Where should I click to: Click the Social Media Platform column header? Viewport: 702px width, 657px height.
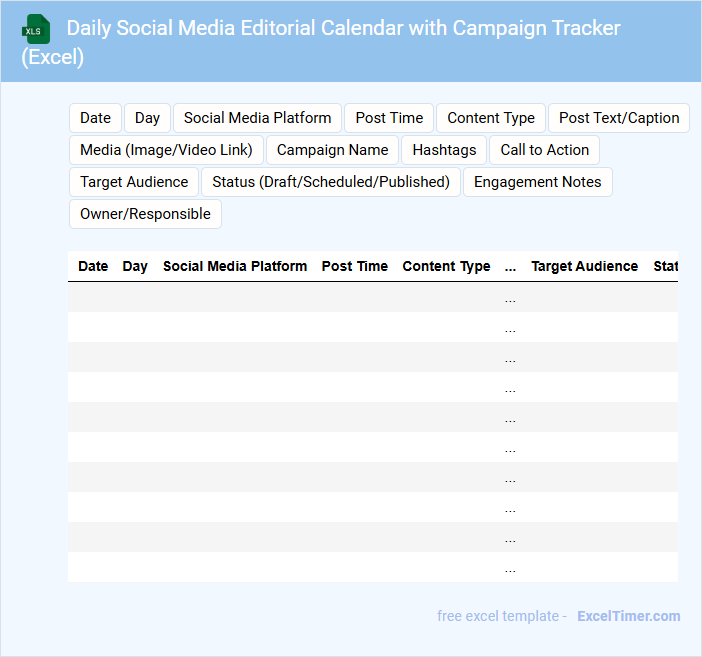click(235, 266)
